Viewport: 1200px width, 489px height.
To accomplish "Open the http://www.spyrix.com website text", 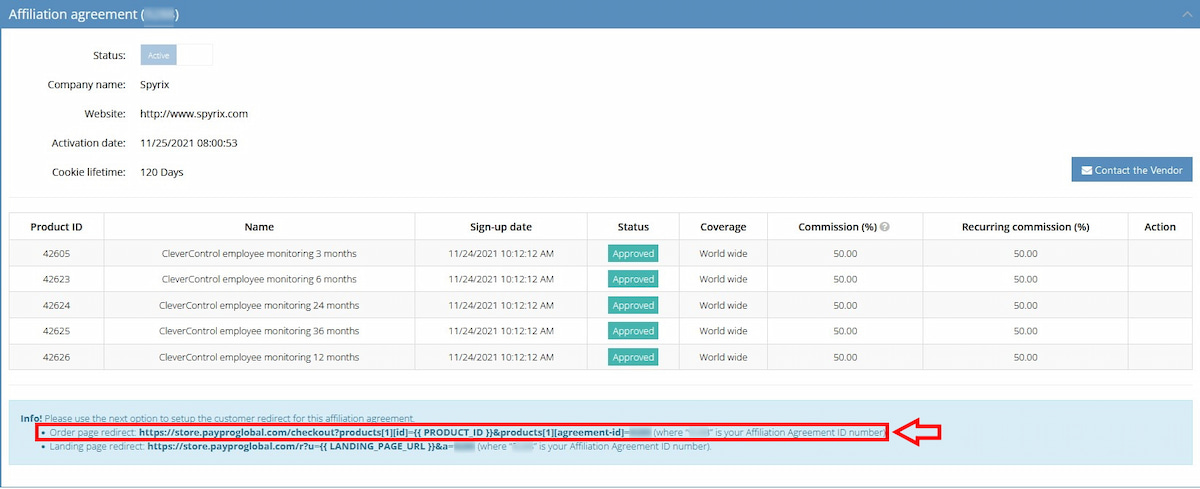I will (x=194, y=114).
